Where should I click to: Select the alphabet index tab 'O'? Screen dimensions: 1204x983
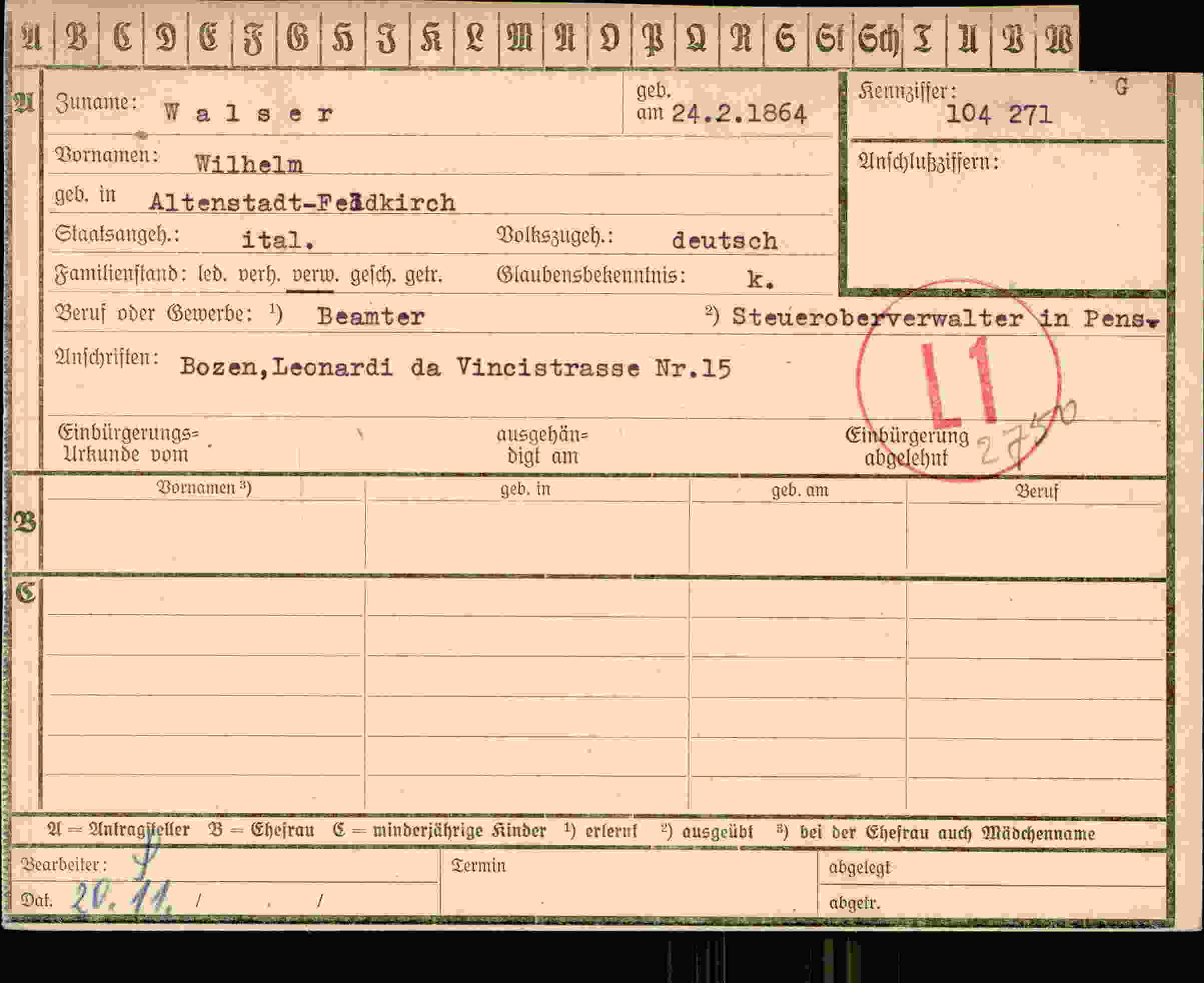tap(609, 39)
